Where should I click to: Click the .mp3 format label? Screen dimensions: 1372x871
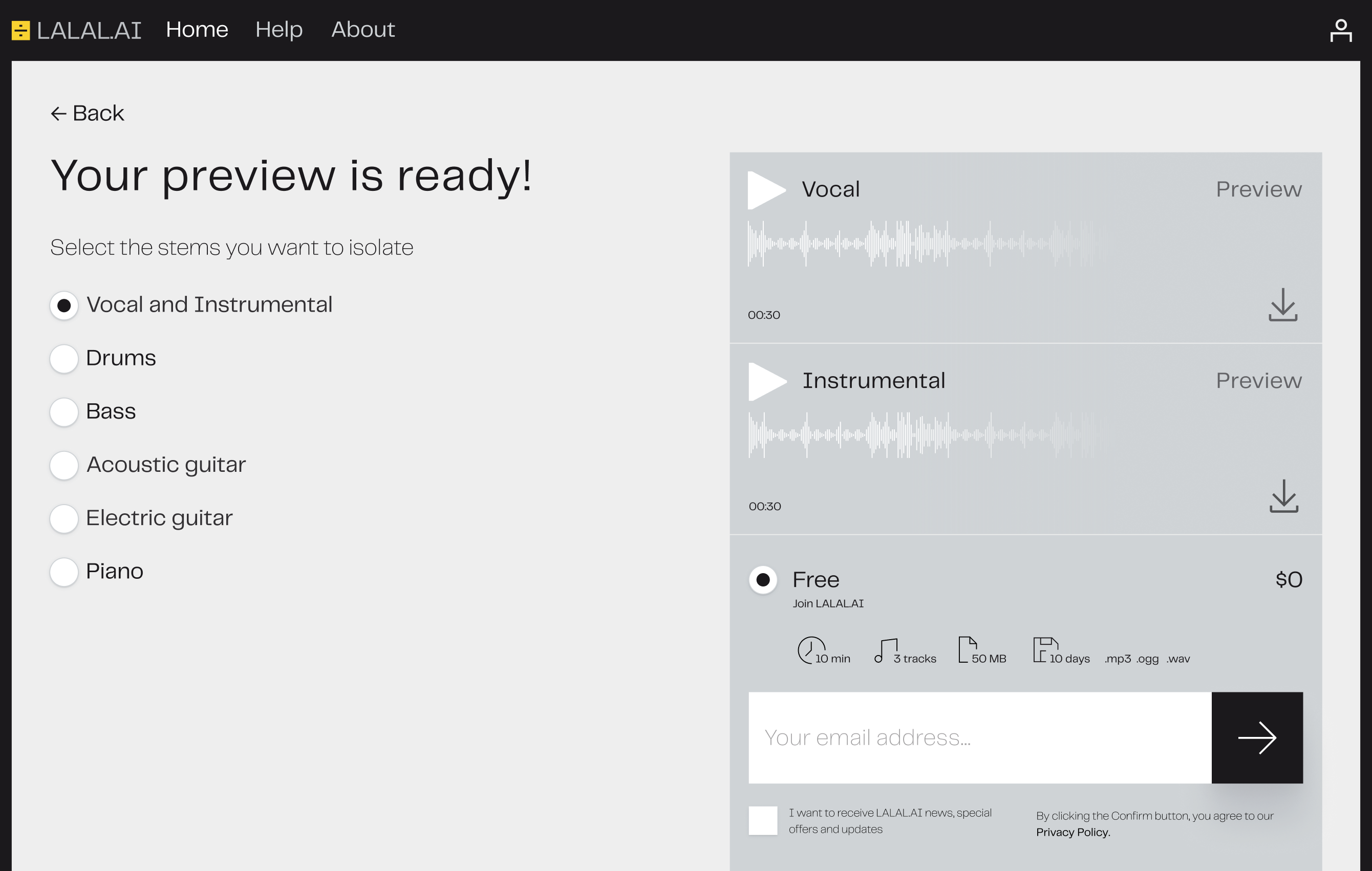point(1118,659)
